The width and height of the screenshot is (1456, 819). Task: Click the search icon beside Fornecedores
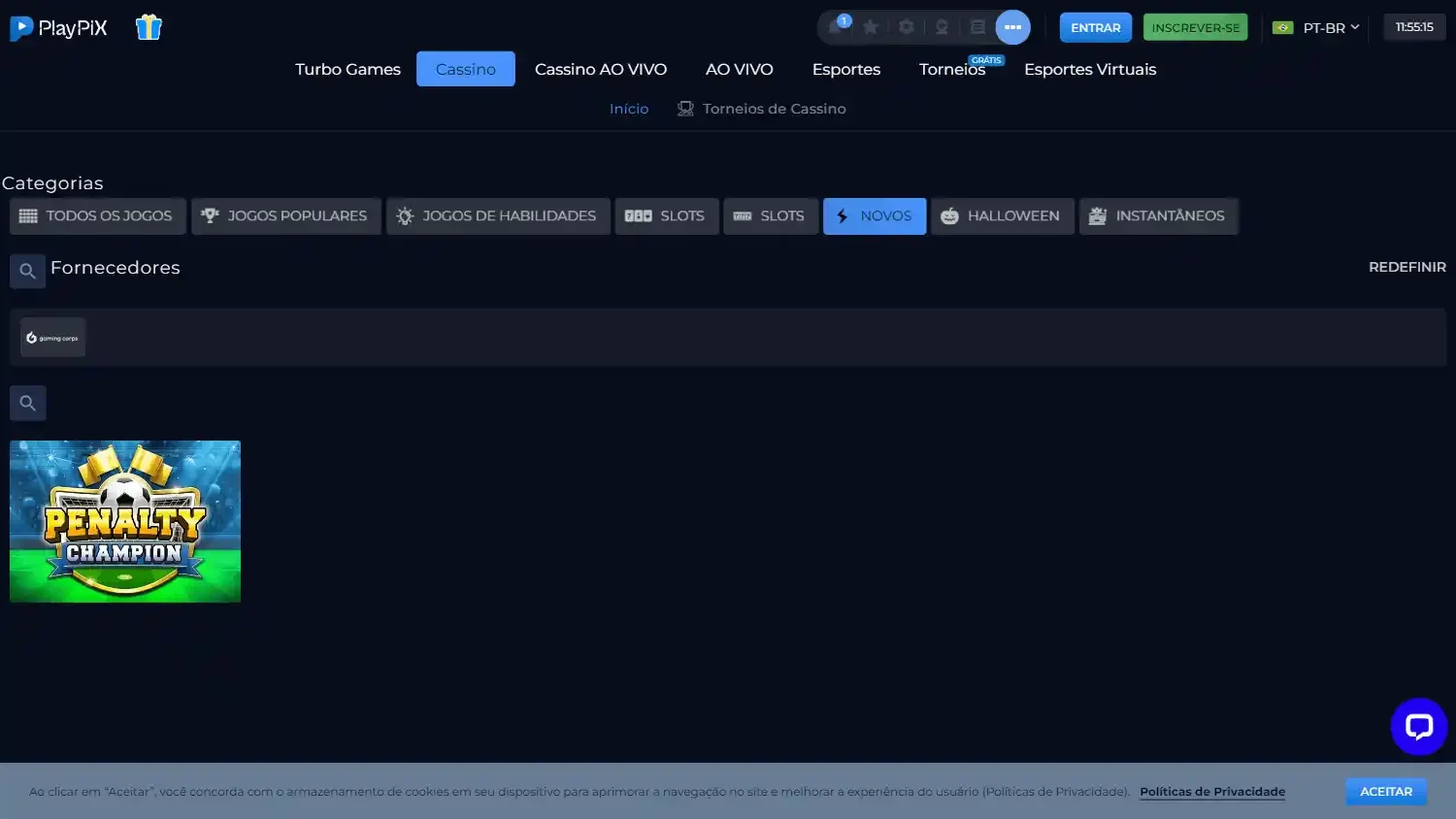coord(27,271)
